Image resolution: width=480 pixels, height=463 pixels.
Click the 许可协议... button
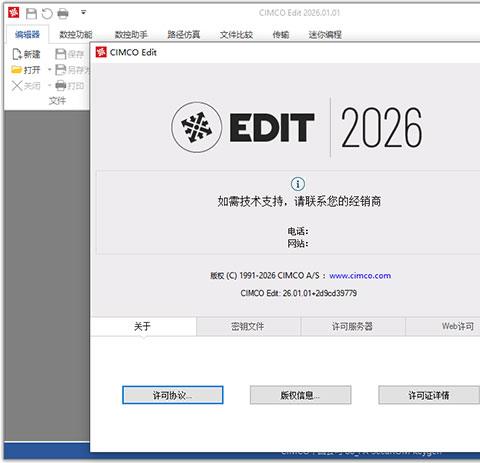click(x=173, y=395)
